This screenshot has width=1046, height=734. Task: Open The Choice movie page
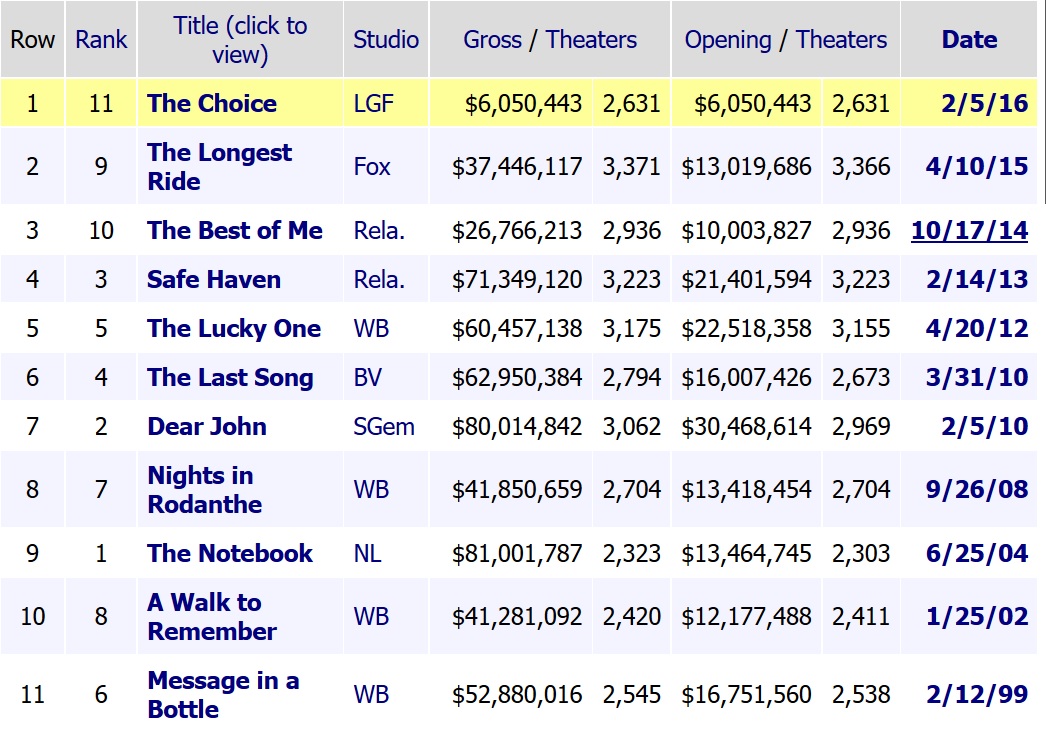(212, 103)
